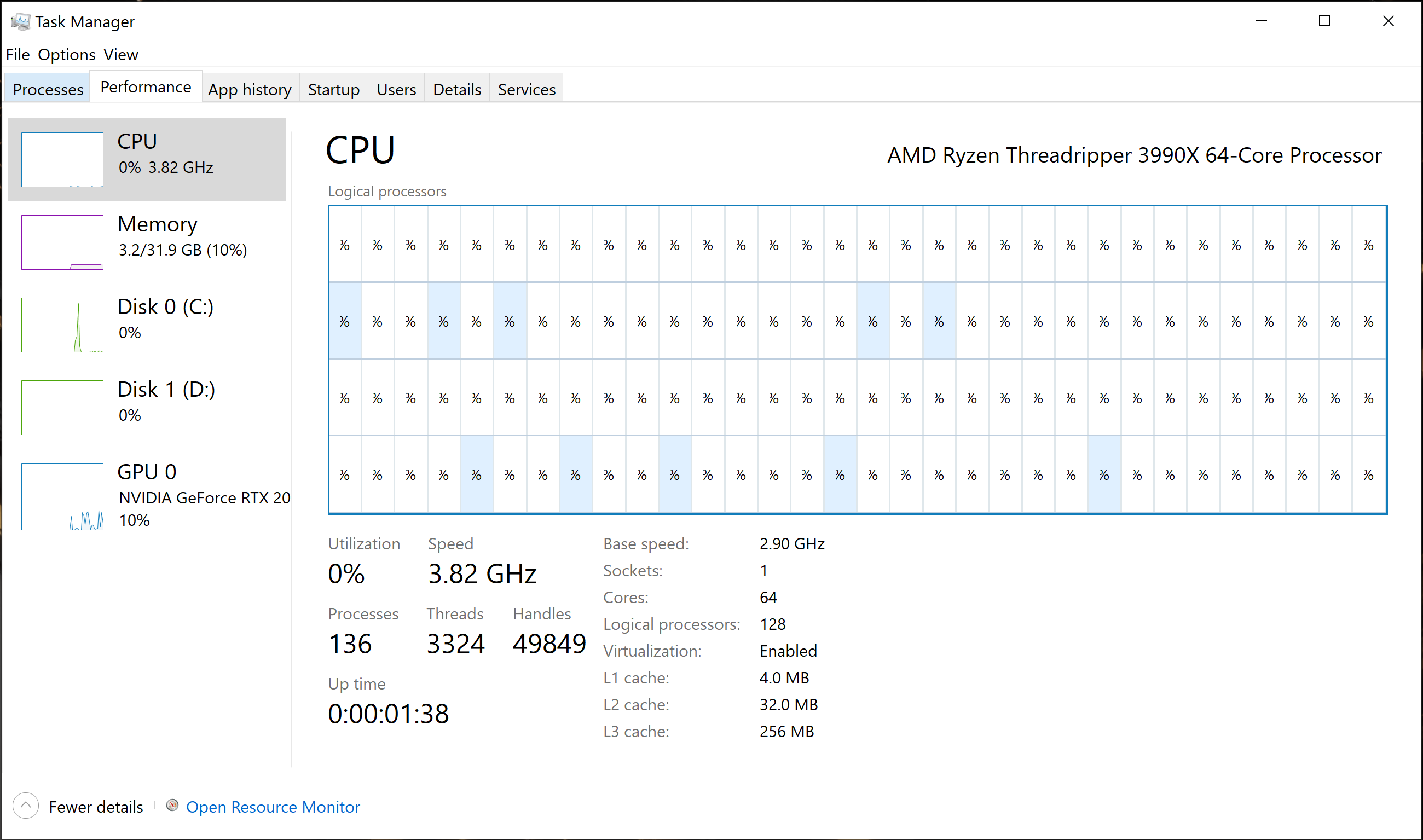Switch to the Processes tab
This screenshot has width=1423, height=840.
coord(48,89)
